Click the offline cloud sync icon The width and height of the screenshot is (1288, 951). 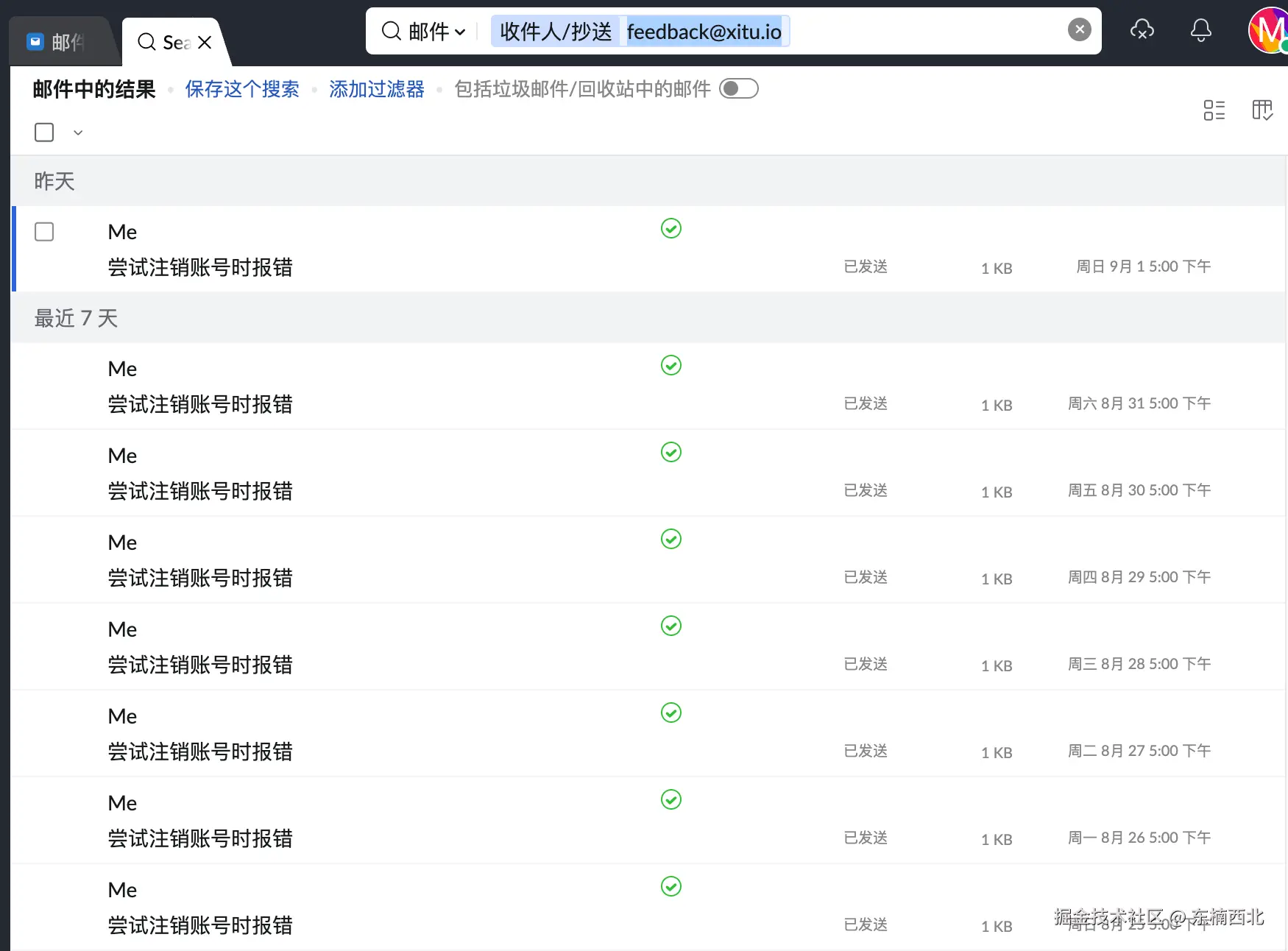coord(1142,31)
